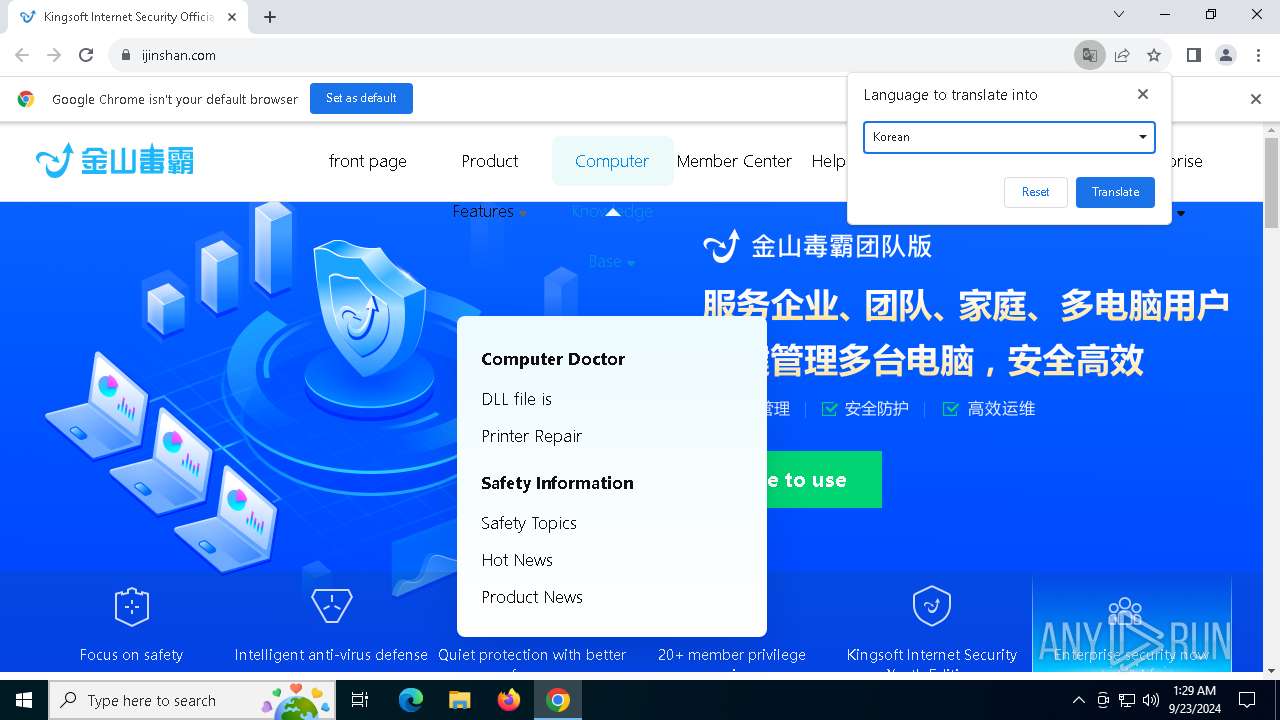Open the Chrome profile avatar menu
This screenshot has width=1280, height=720.
point(1225,55)
